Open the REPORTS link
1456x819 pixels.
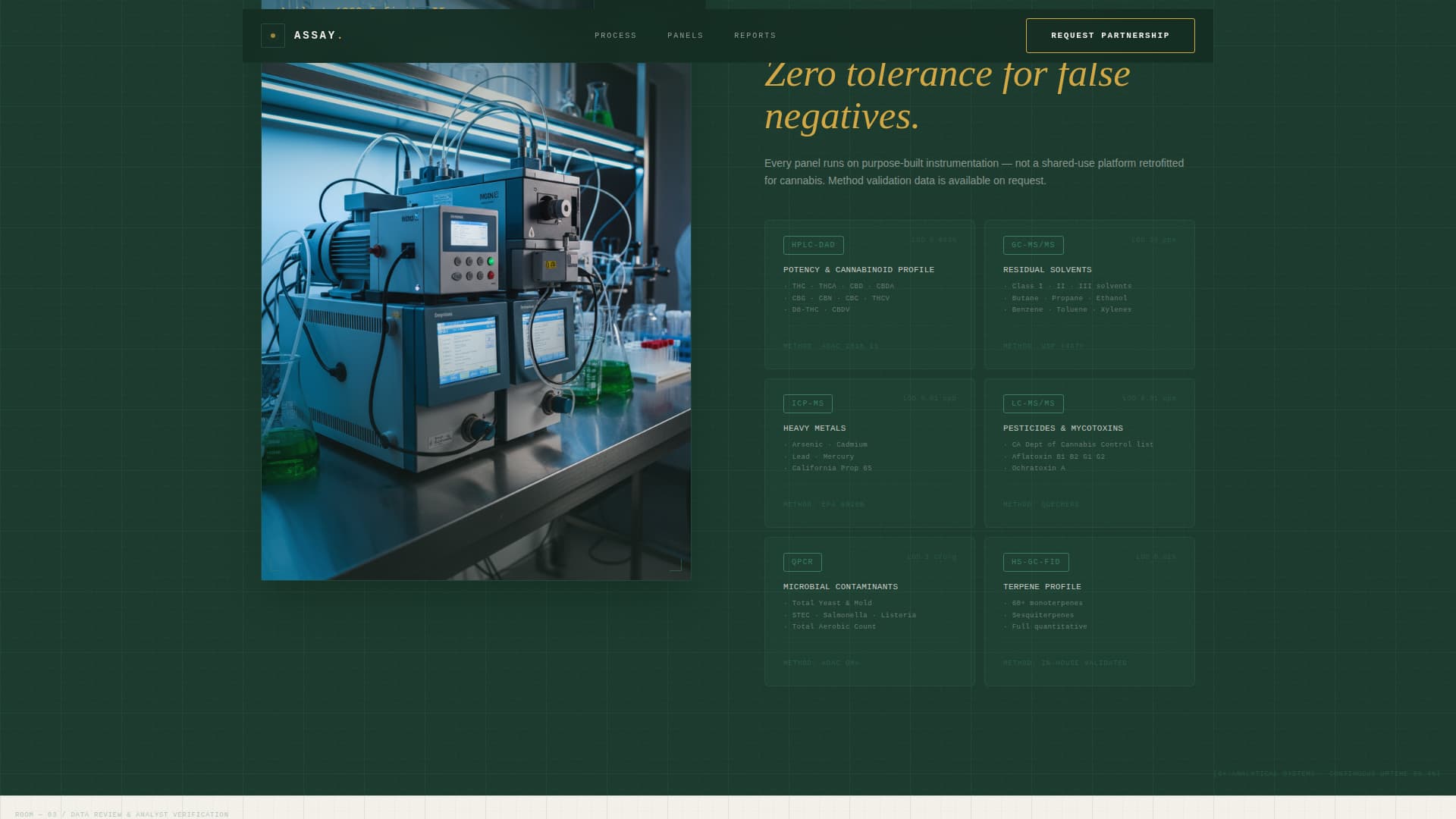point(755,35)
